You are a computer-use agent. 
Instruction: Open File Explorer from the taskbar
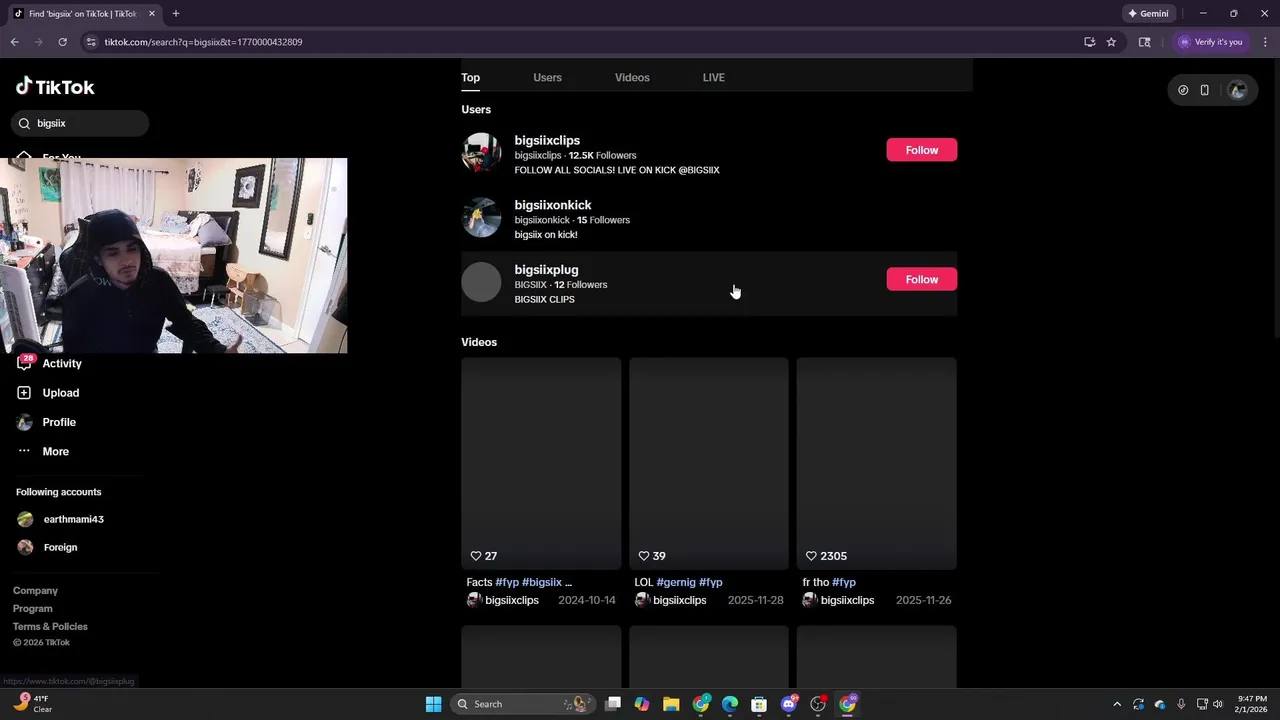(671, 704)
